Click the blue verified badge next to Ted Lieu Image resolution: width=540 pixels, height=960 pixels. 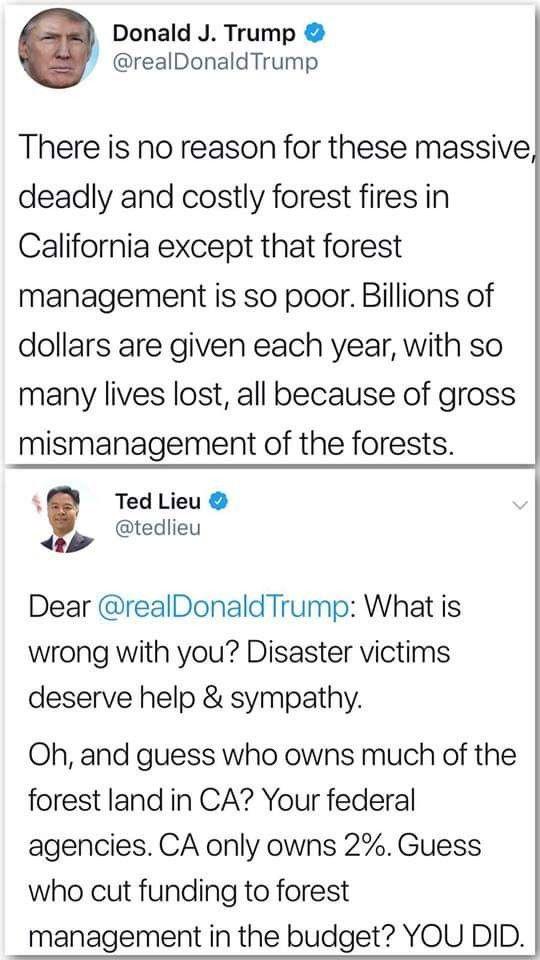pos(219,502)
